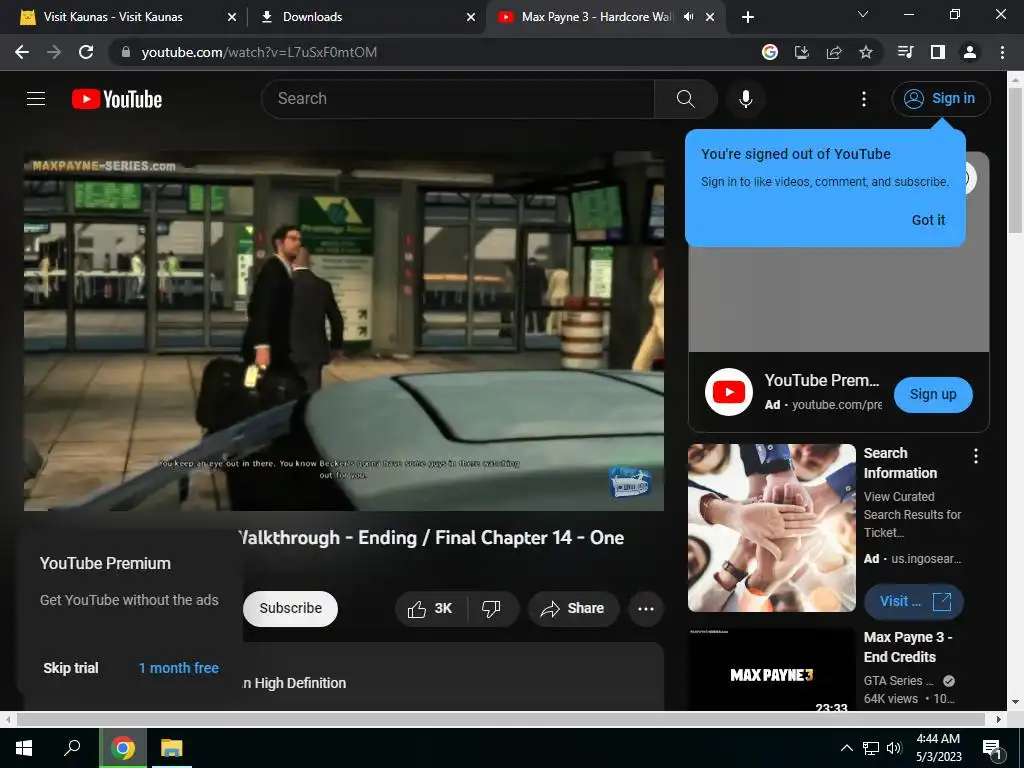Share this page icon in address bar

click(x=834, y=52)
